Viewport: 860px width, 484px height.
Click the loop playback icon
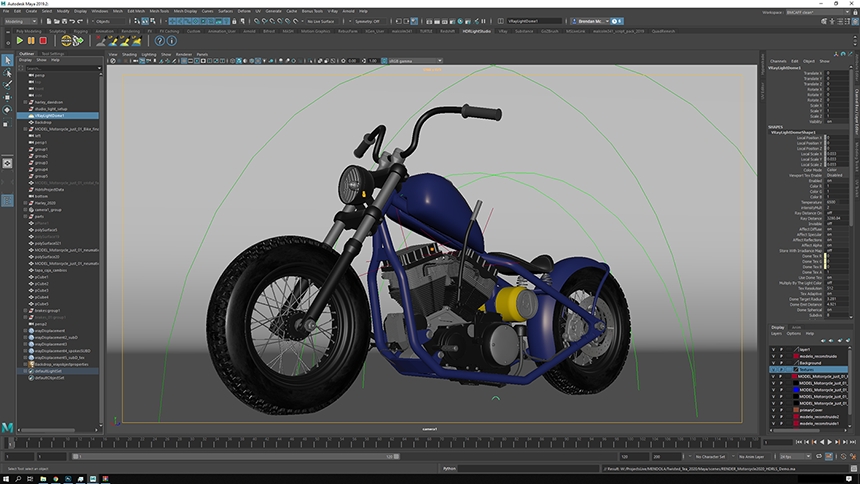pos(819,457)
